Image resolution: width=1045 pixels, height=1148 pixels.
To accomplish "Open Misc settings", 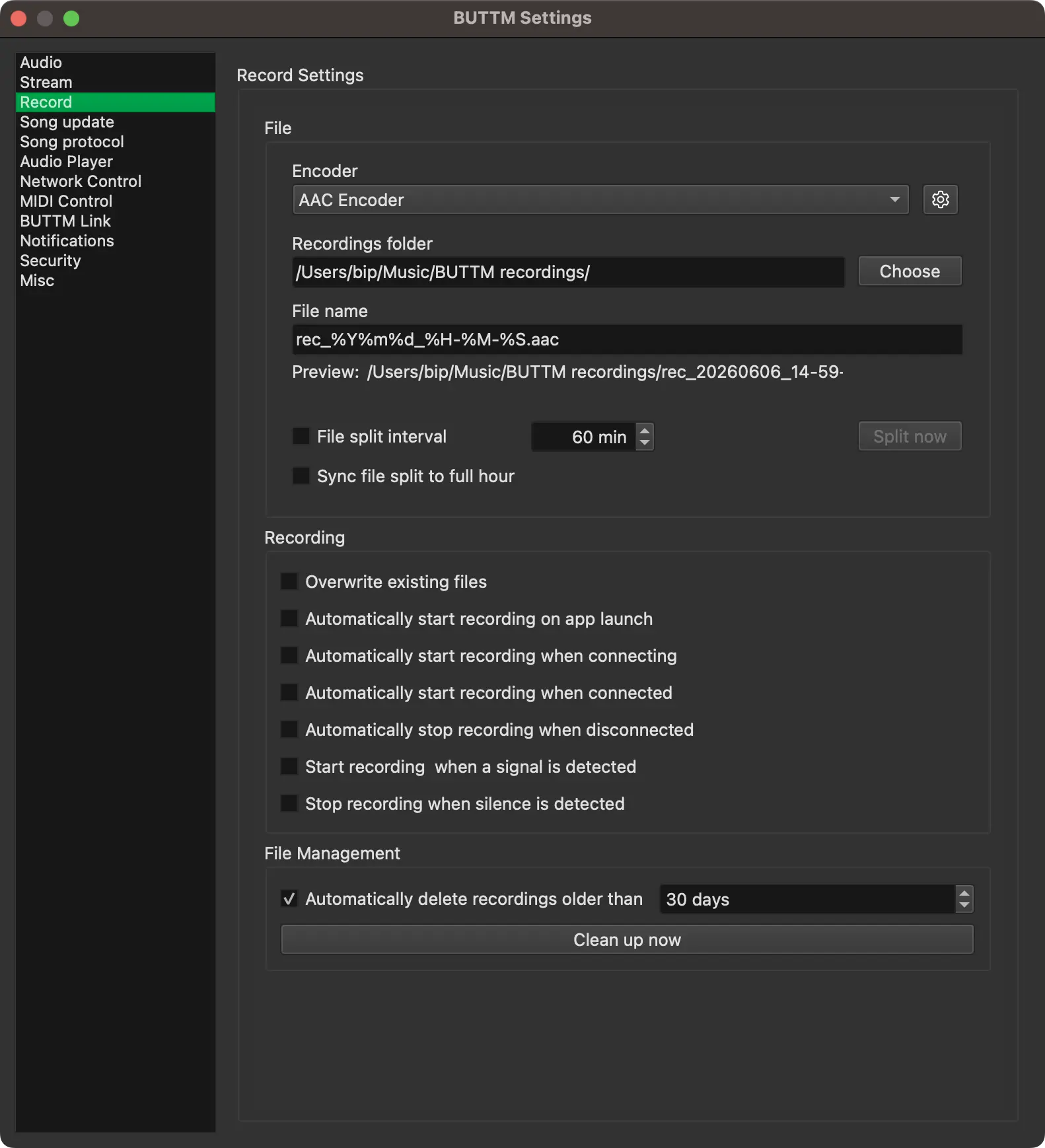I will click(116, 281).
